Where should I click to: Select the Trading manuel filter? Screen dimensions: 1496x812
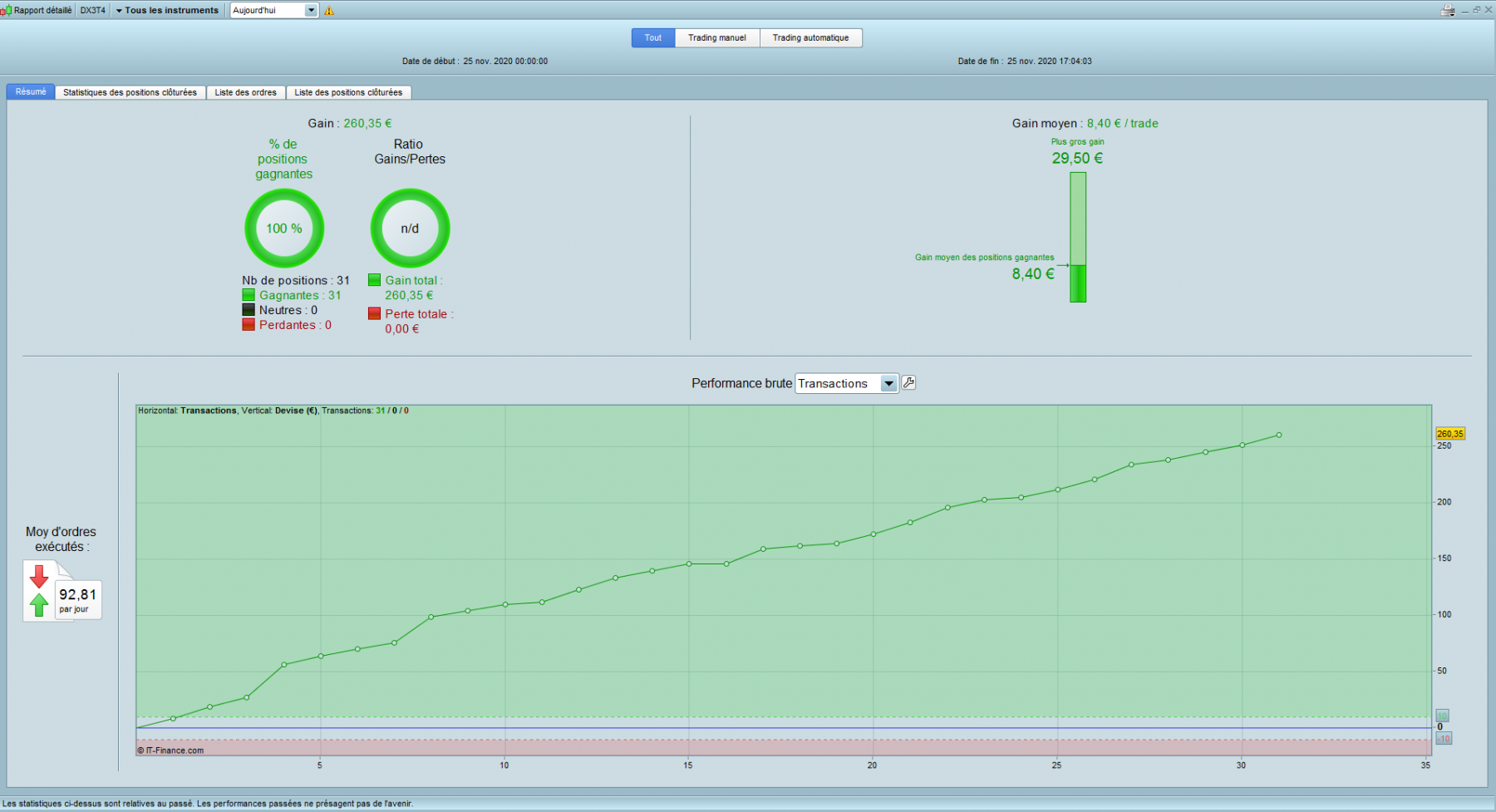pyautogui.click(x=717, y=37)
